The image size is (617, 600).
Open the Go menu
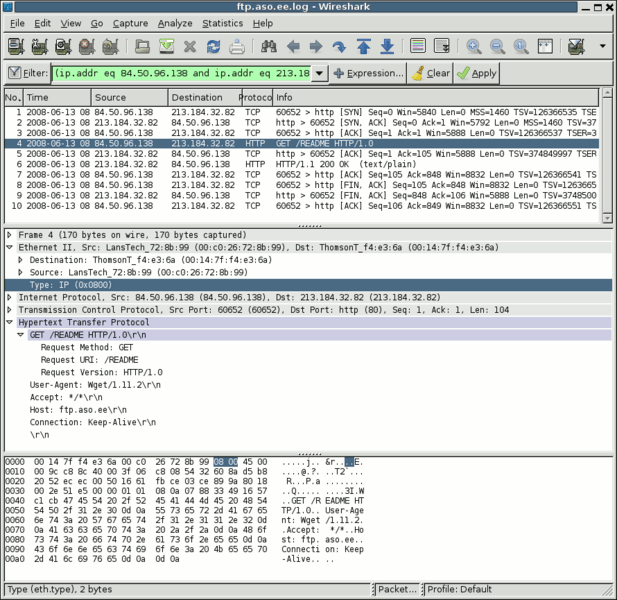click(97, 24)
